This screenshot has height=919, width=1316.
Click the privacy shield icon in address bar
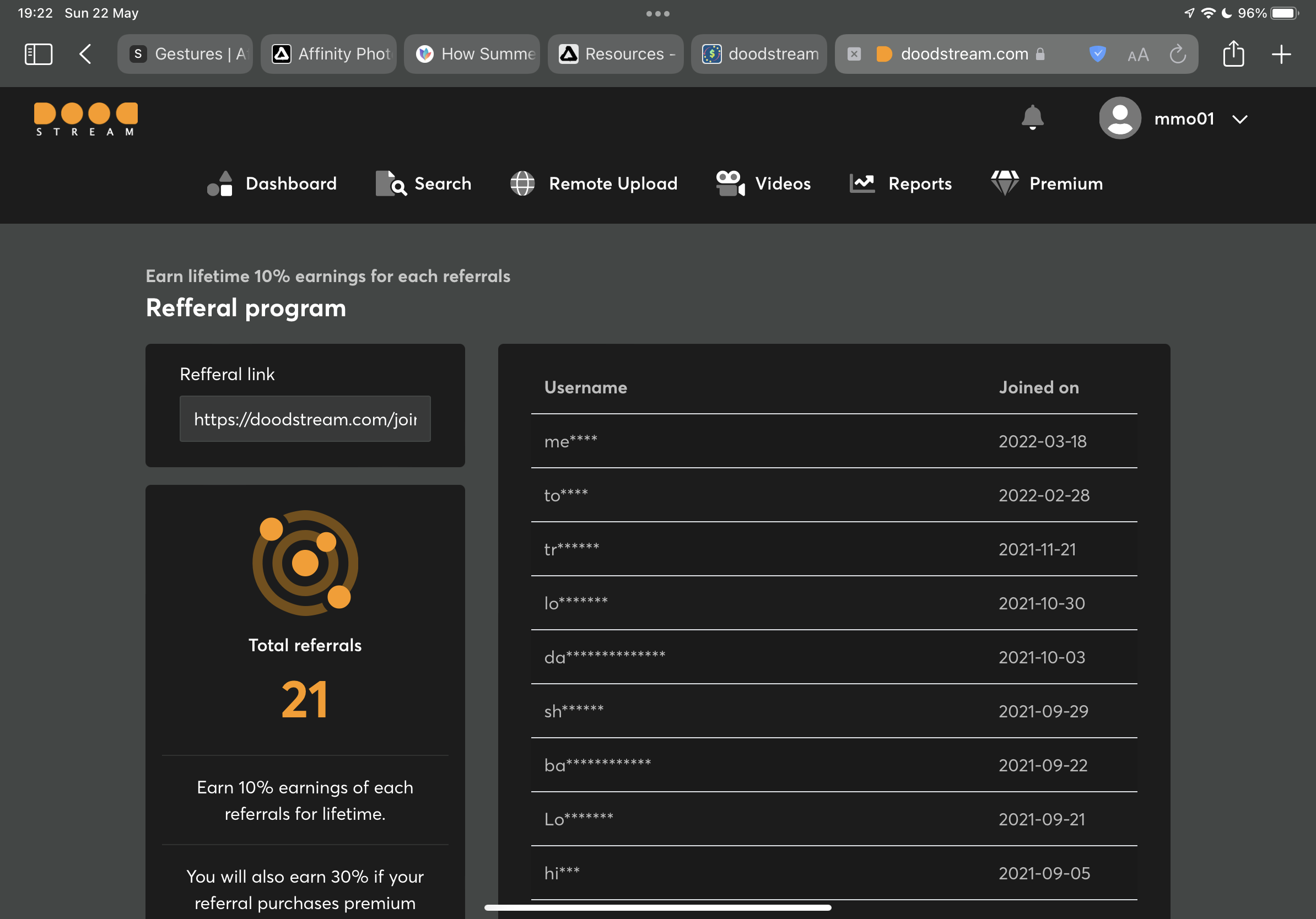coord(1097,54)
